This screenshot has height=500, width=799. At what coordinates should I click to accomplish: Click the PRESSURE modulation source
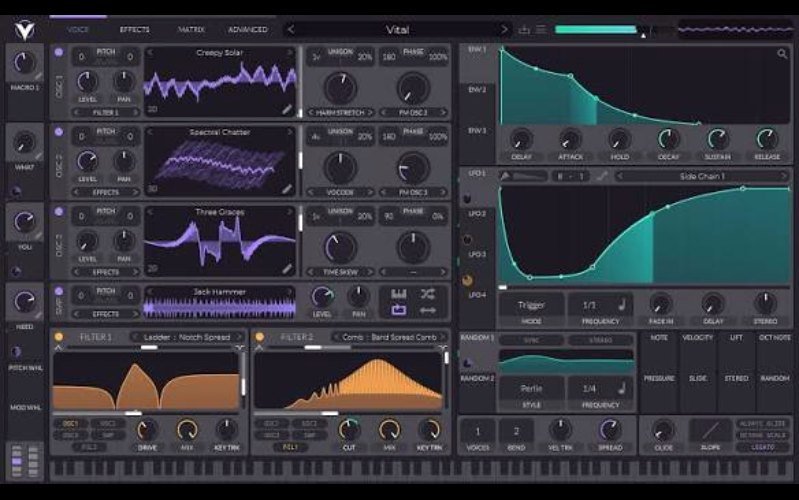pos(659,378)
